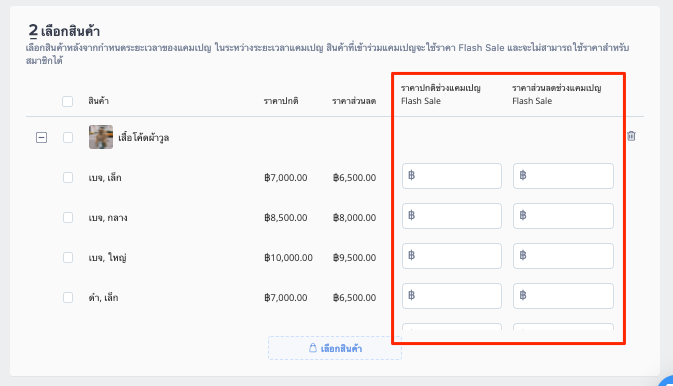
Task: Click the ฿9,500.00 discount price cell
Action: pos(355,258)
